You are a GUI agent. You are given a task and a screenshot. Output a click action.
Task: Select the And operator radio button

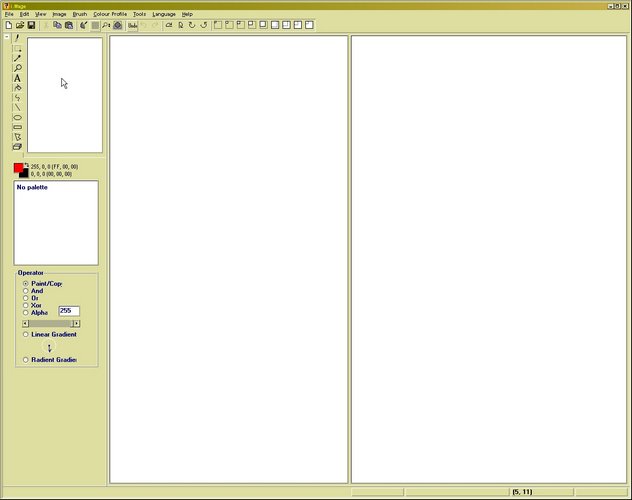[x=25, y=291]
